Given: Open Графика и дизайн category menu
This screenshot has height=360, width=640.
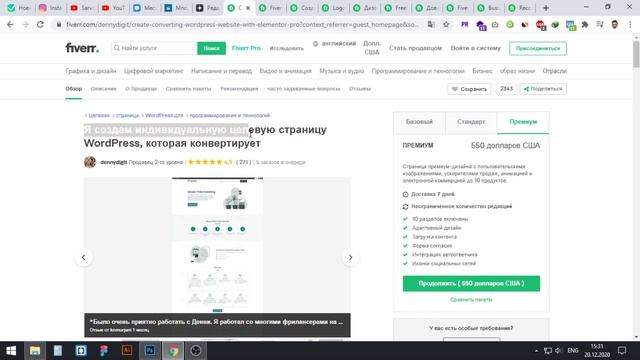Looking at the screenshot, I should click(x=91, y=71).
